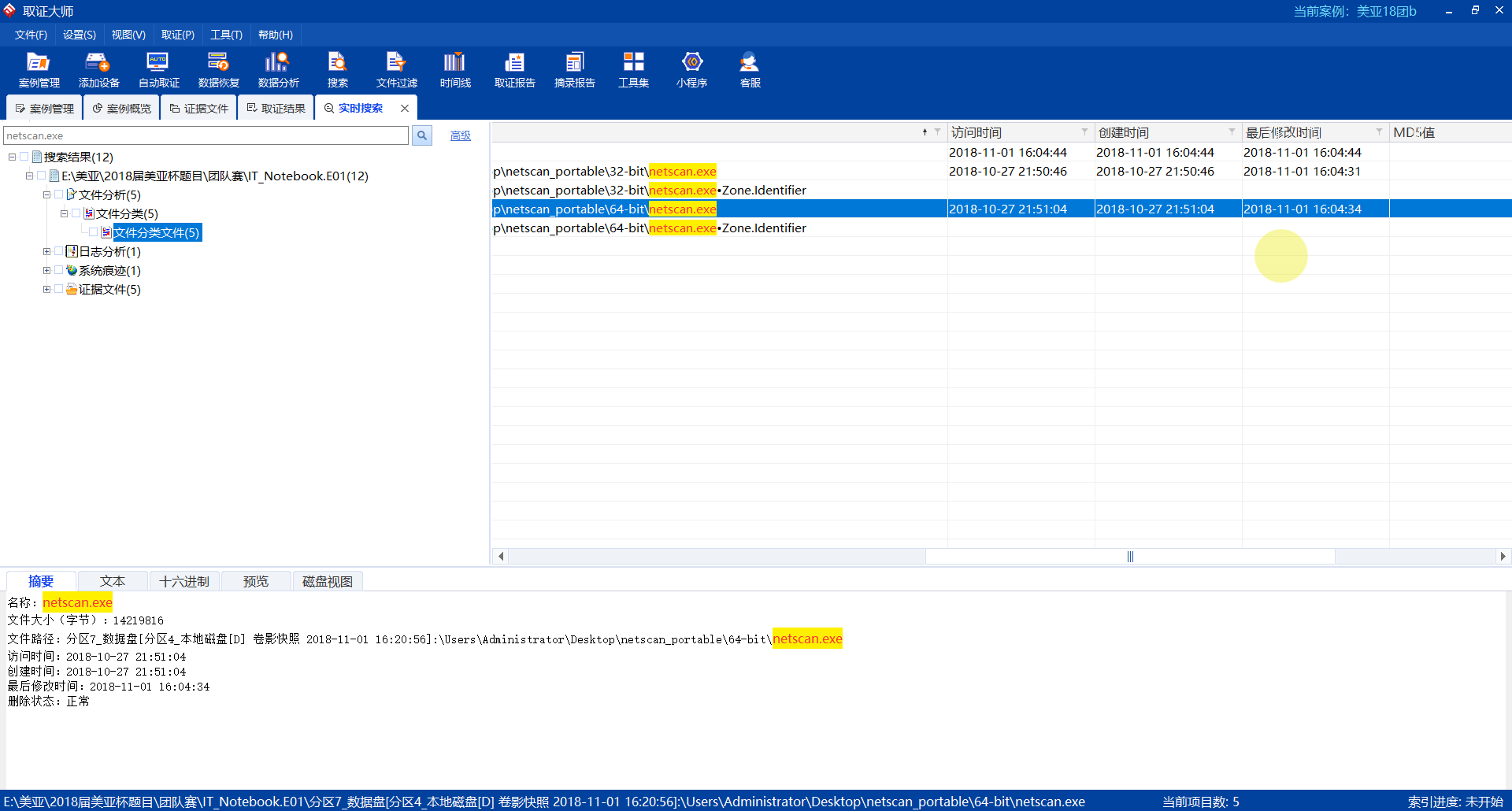Expand the 系统痕迹(1) node

tap(46, 270)
